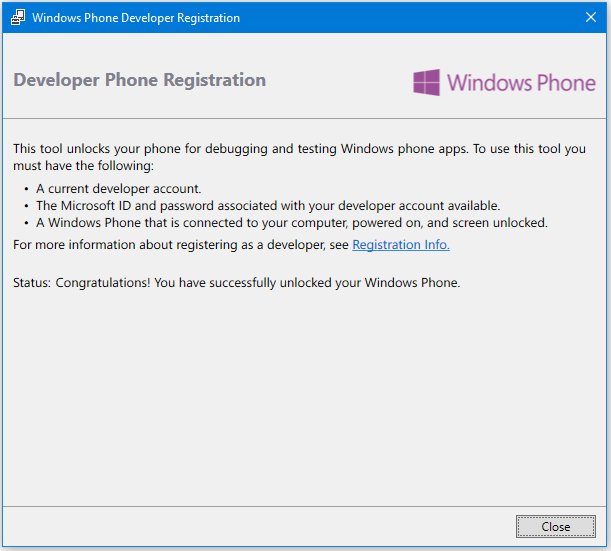Click the Developer Phone Registration heading
The image size is (611, 551).
(x=140, y=80)
